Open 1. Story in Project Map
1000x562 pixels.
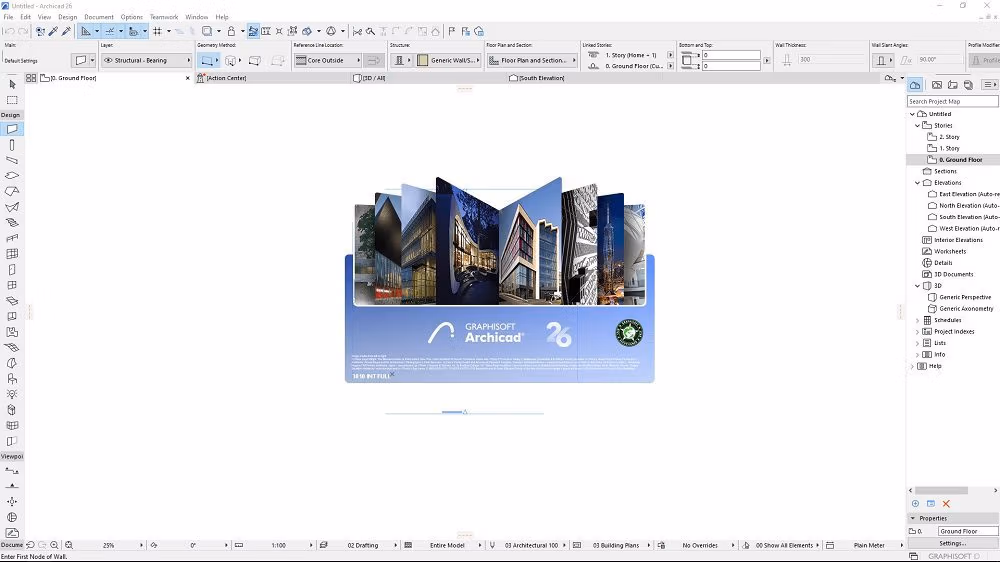pyautogui.click(x=949, y=149)
